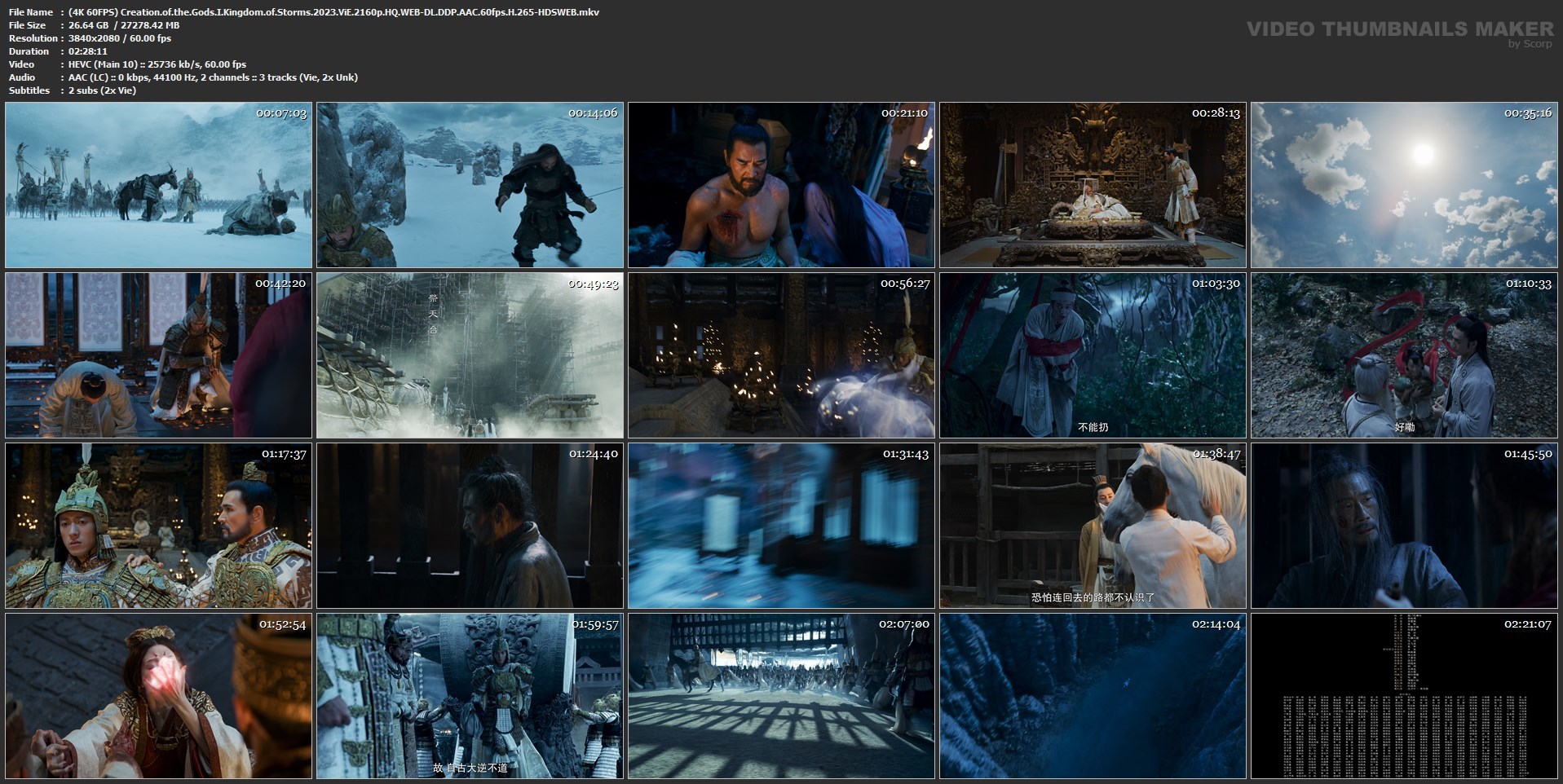The height and width of the screenshot is (784, 1563).
Task: Open the glowing hand thumbnail at 01:52:54
Action: [158, 696]
